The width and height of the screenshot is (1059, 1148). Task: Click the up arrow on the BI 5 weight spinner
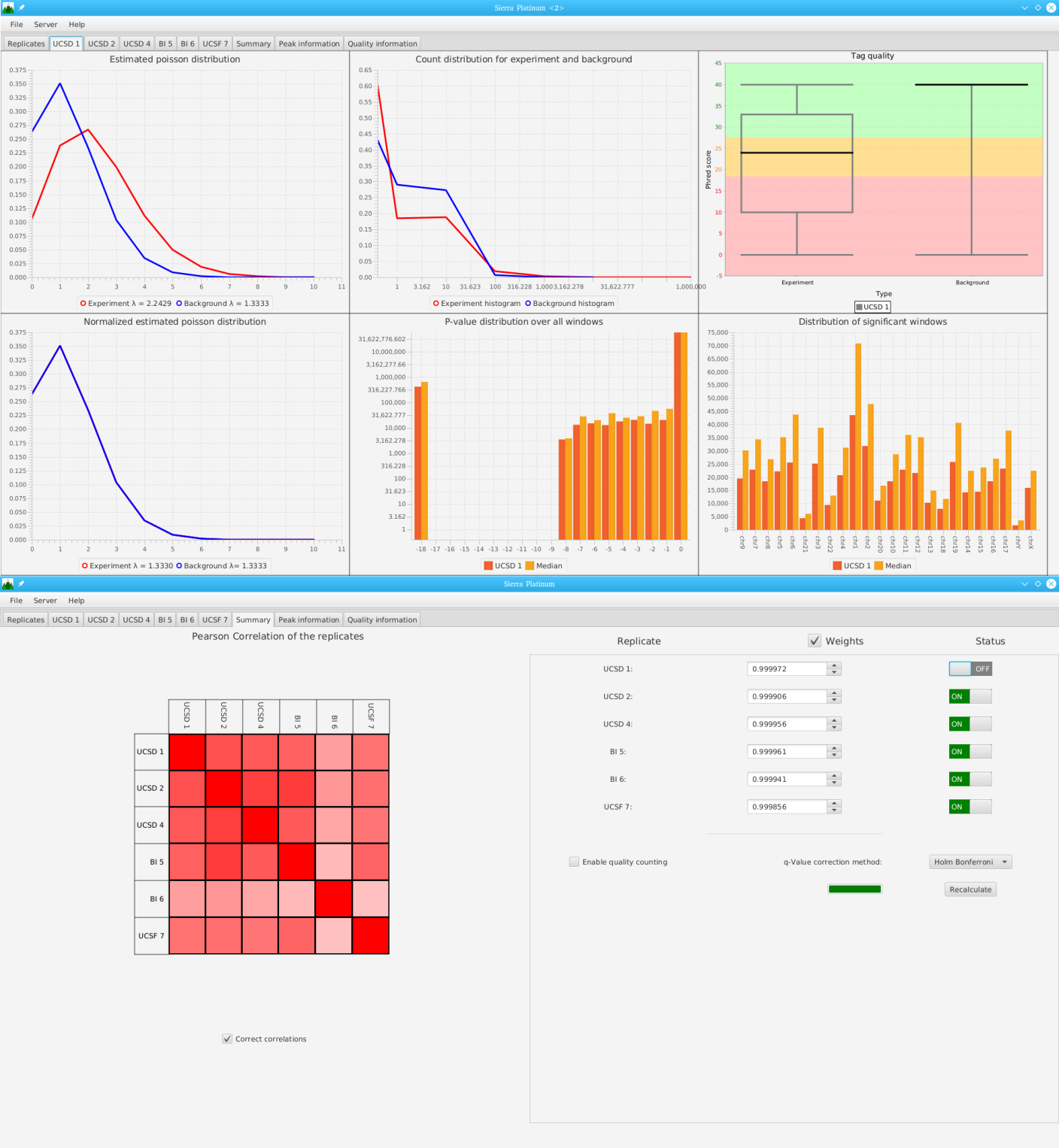tap(833, 748)
